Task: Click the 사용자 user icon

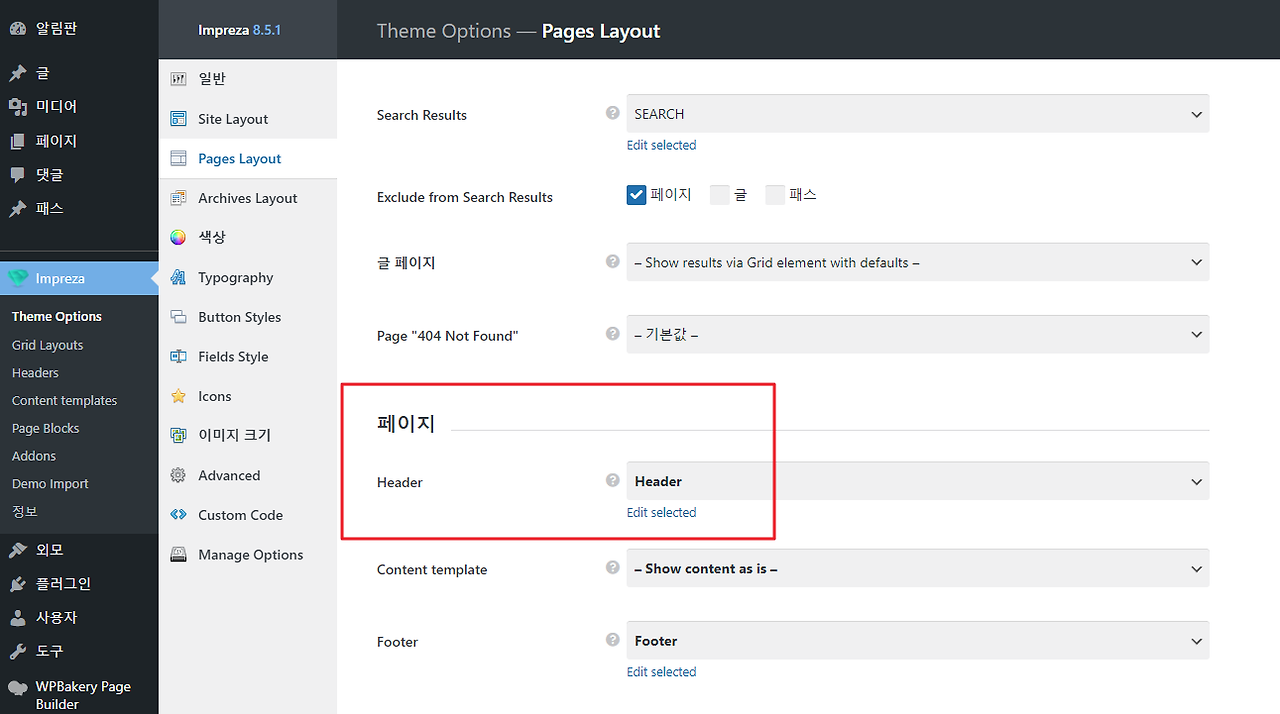Action: click(18, 618)
